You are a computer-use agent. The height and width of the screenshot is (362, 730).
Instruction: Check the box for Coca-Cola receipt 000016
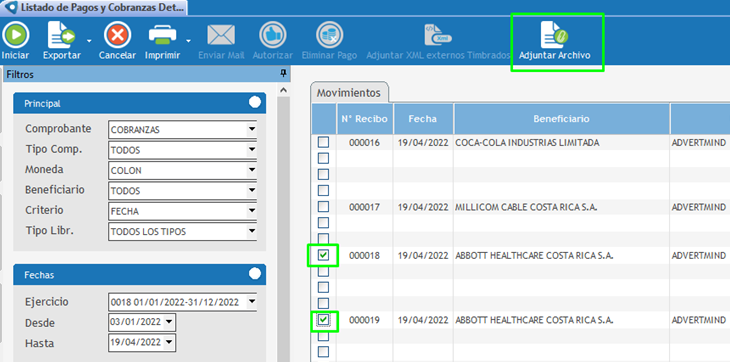tap(323, 142)
